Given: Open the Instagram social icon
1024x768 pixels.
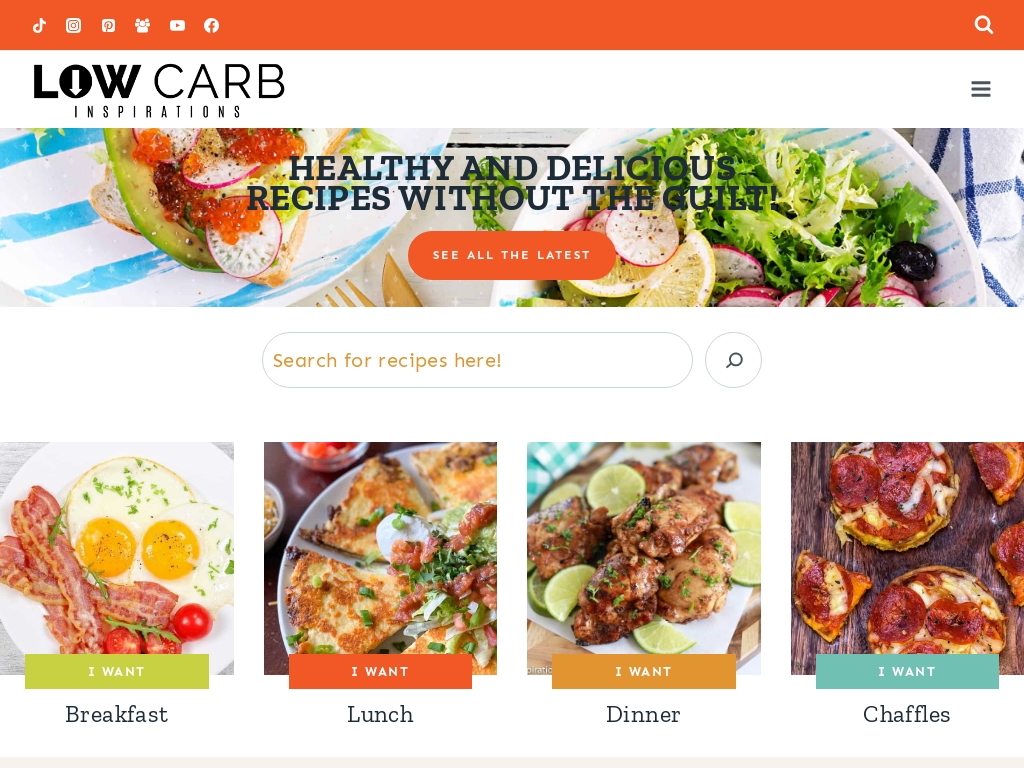Looking at the screenshot, I should pyautogui.click(x=74, y=25).
